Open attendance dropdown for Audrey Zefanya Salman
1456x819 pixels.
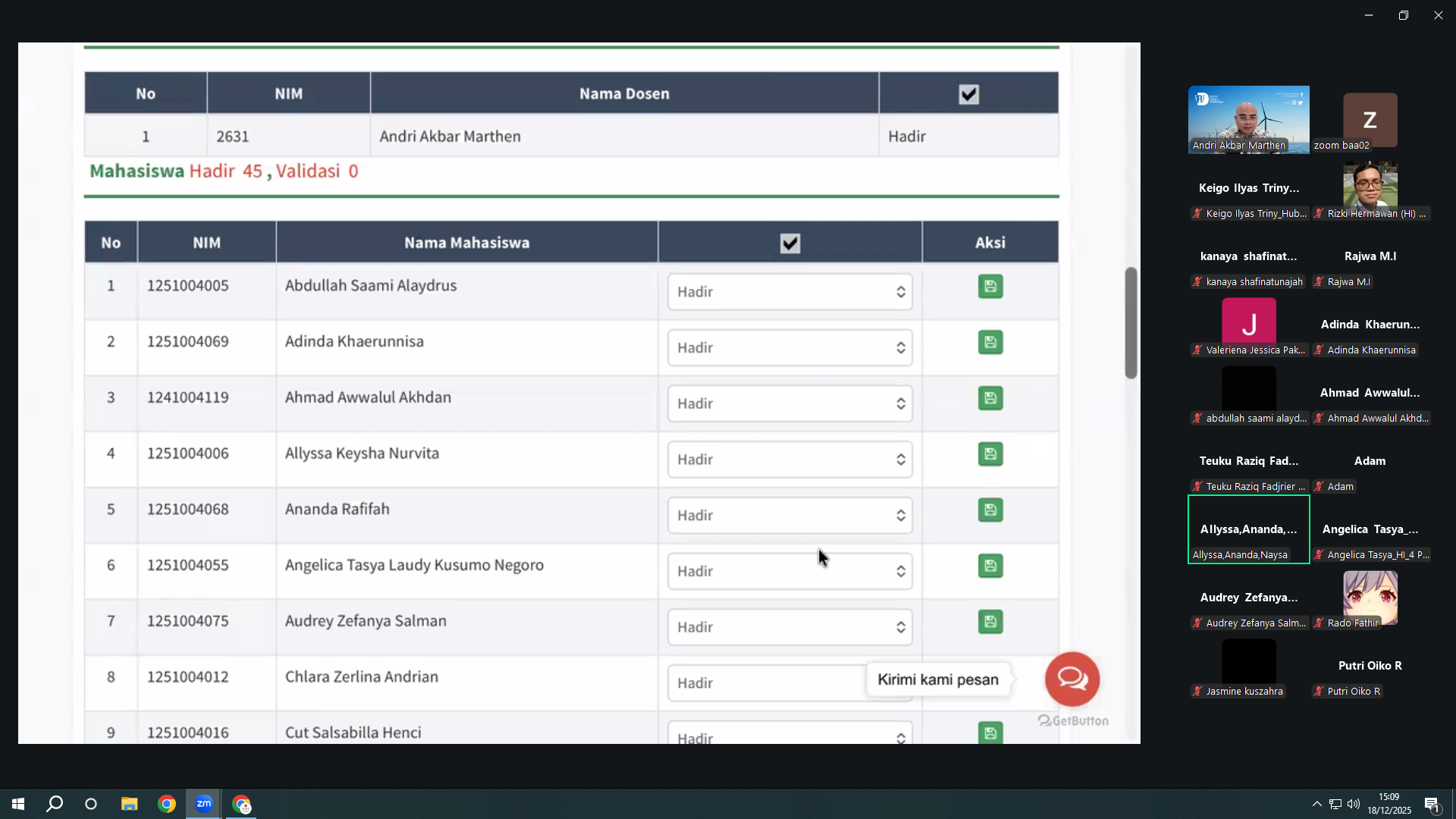pos(789,627)
